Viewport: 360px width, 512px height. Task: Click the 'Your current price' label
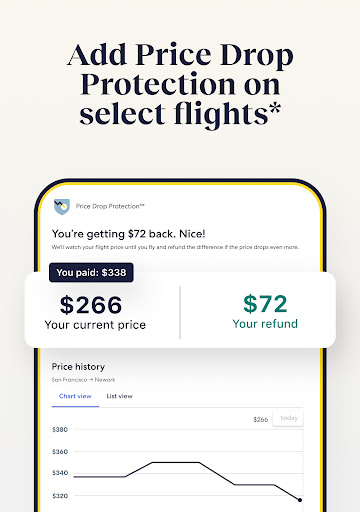point(95,325)
